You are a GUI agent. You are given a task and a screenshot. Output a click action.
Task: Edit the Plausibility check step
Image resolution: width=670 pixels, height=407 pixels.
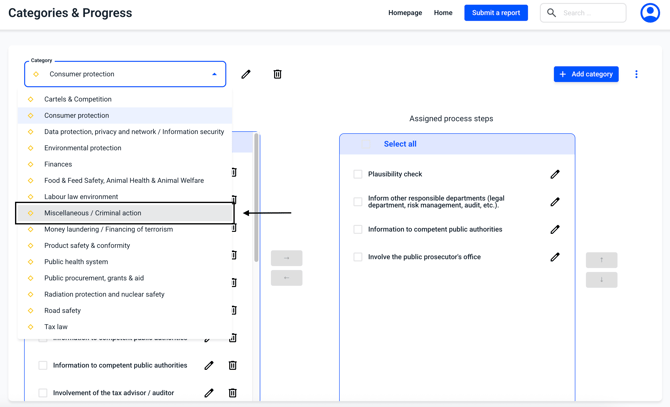pyautogui.click(x=555, y=174)
